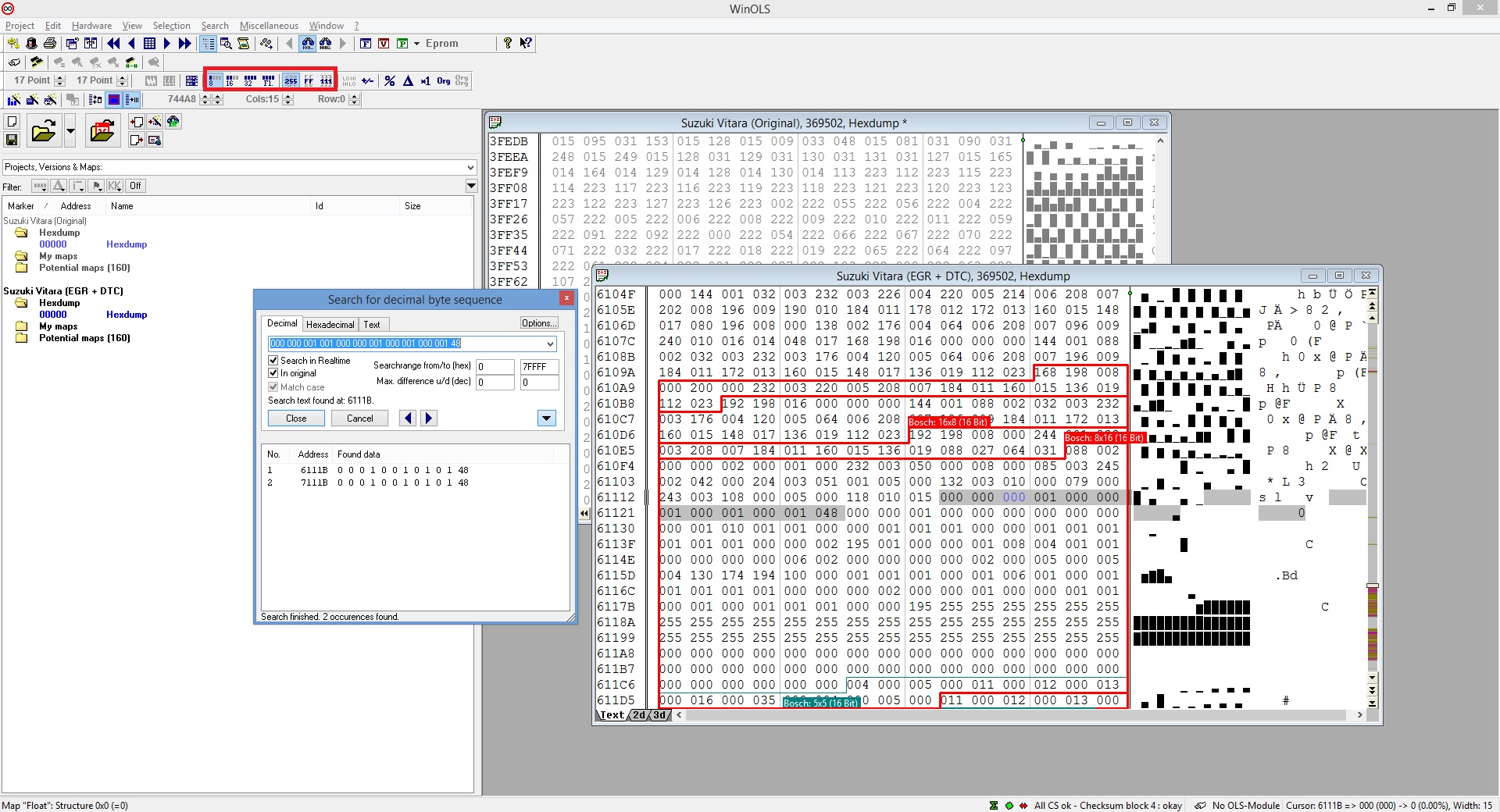
Task: Switch to the 3d view tab
Action: pos(659,715)
